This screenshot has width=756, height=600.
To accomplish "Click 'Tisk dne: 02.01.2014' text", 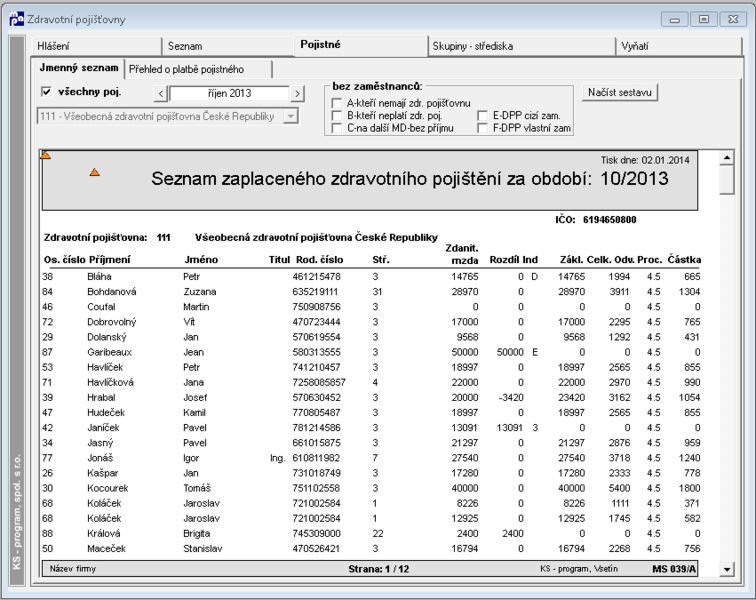I will pyautogui.click(x=645, y=160).
